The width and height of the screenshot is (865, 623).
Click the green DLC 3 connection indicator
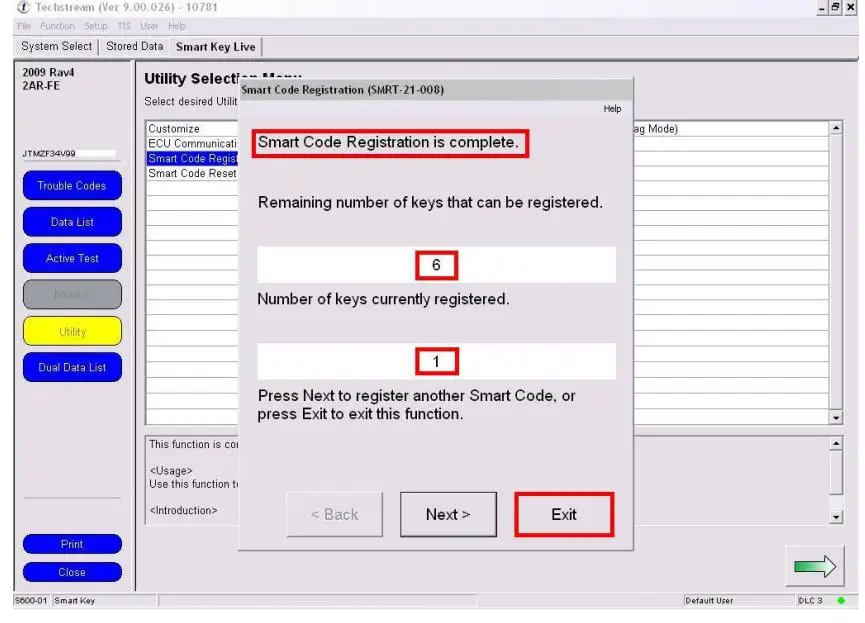coord(841,600)
